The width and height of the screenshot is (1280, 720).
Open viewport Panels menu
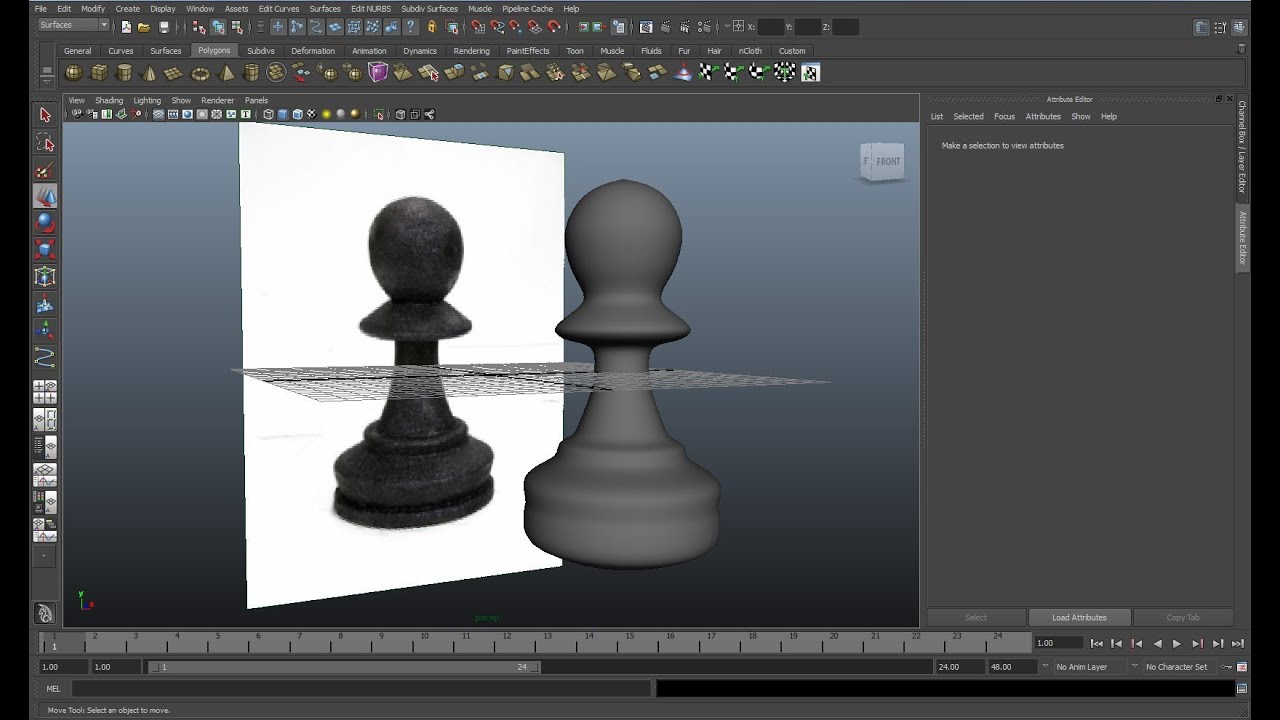256,100
